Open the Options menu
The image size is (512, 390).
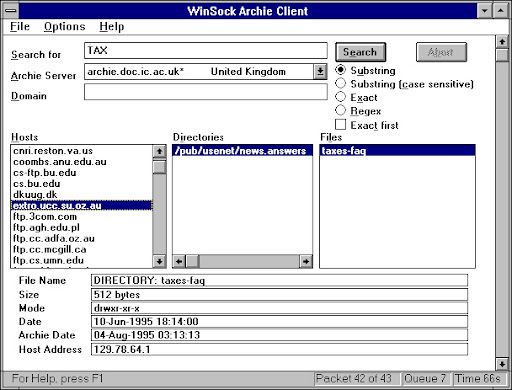coord(64,26)
